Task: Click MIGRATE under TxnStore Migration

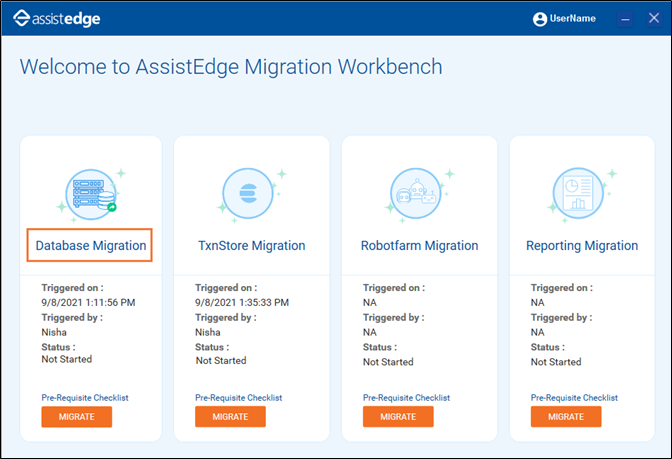Action: point(230,417)
